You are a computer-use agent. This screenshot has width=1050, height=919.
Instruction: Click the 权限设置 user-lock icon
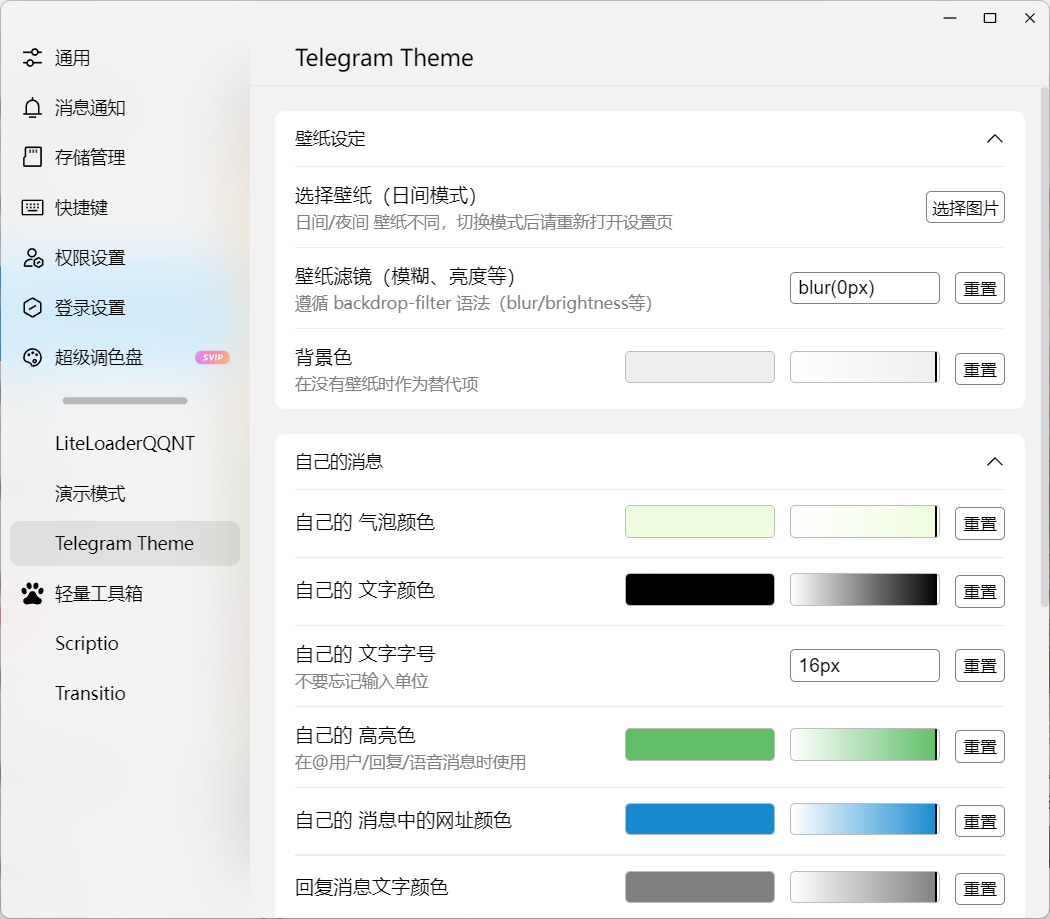tap(32, 258)
